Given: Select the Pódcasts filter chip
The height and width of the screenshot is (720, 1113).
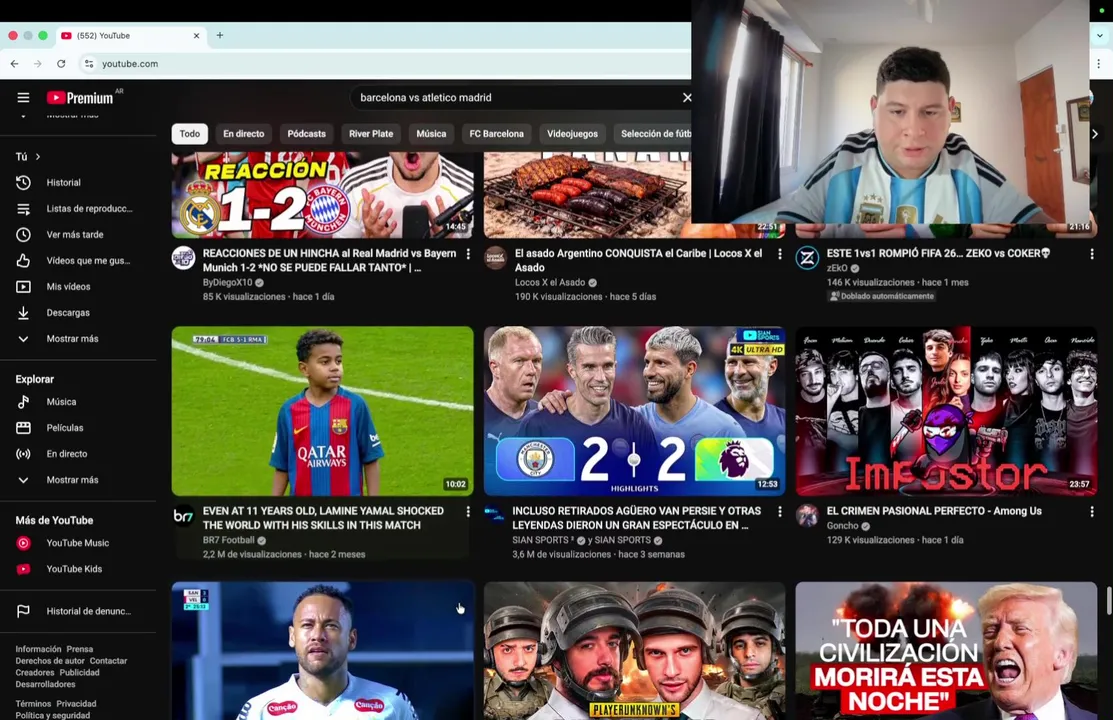Looking at the screenshot, I should click(307, 133).
